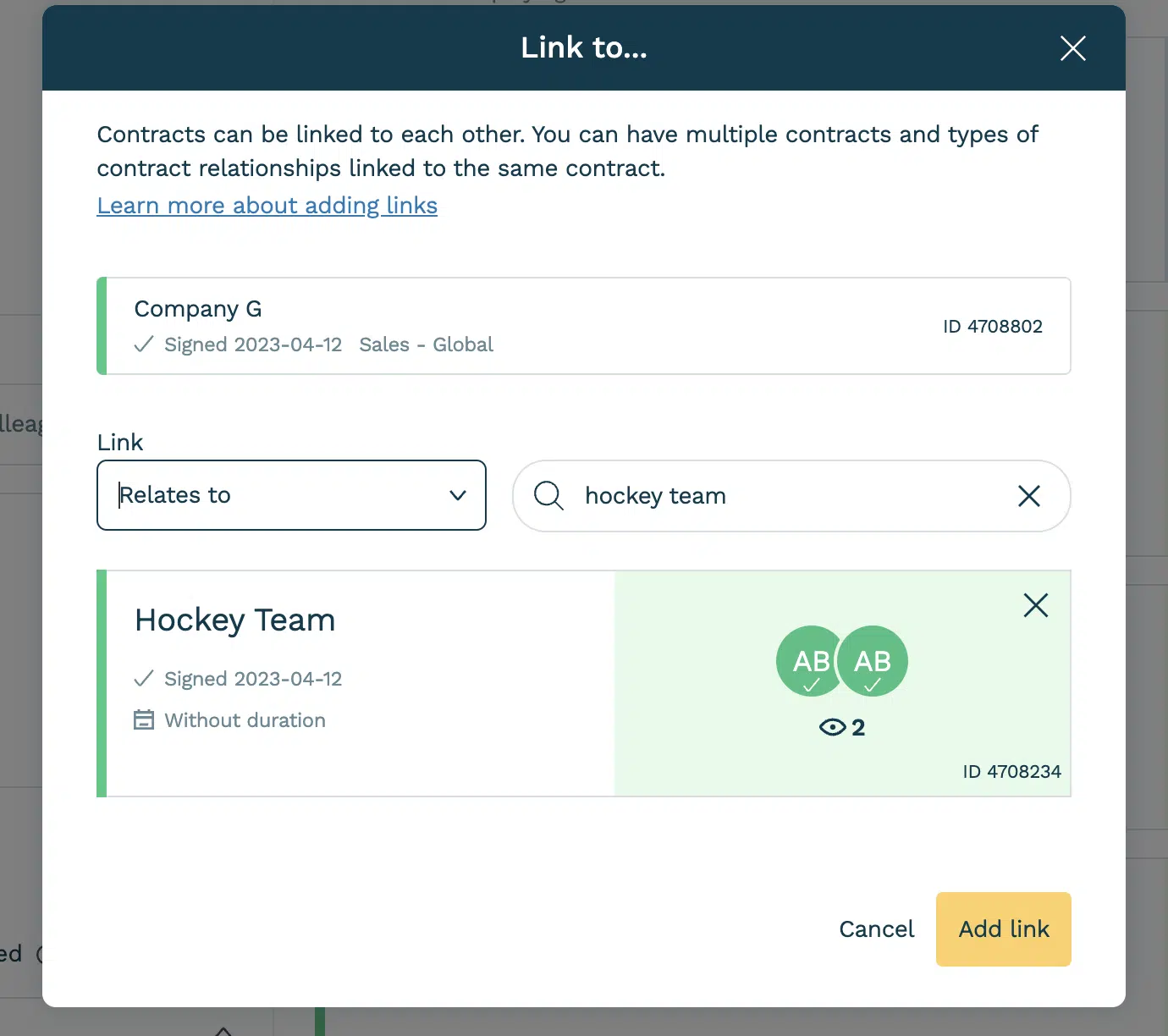The height and width of the screenshot is (1036, 1168).
Task: Click Signed 2023-04-12 in Company G card
Action: point(253,344)
